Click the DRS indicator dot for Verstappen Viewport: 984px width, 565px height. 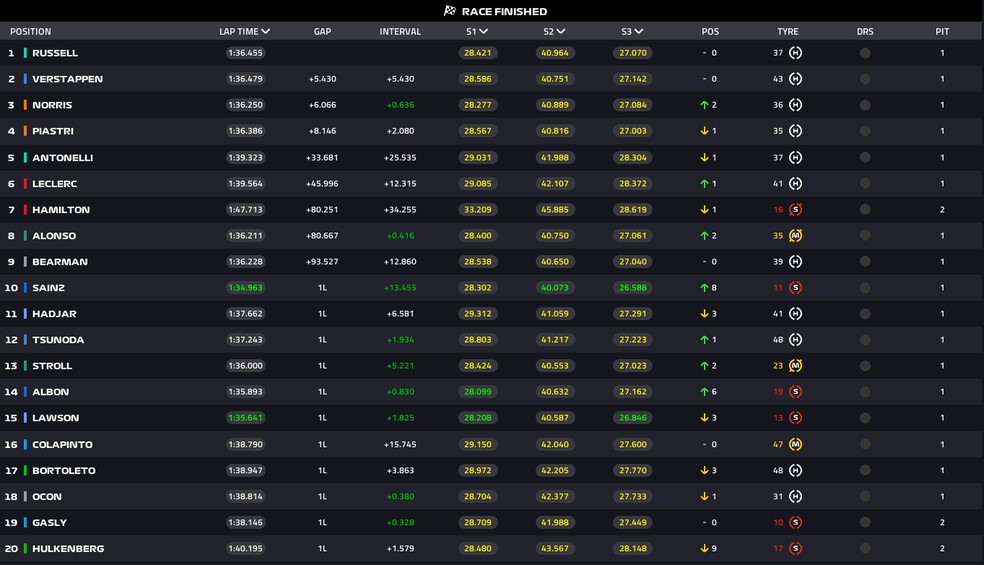(865, 79)
